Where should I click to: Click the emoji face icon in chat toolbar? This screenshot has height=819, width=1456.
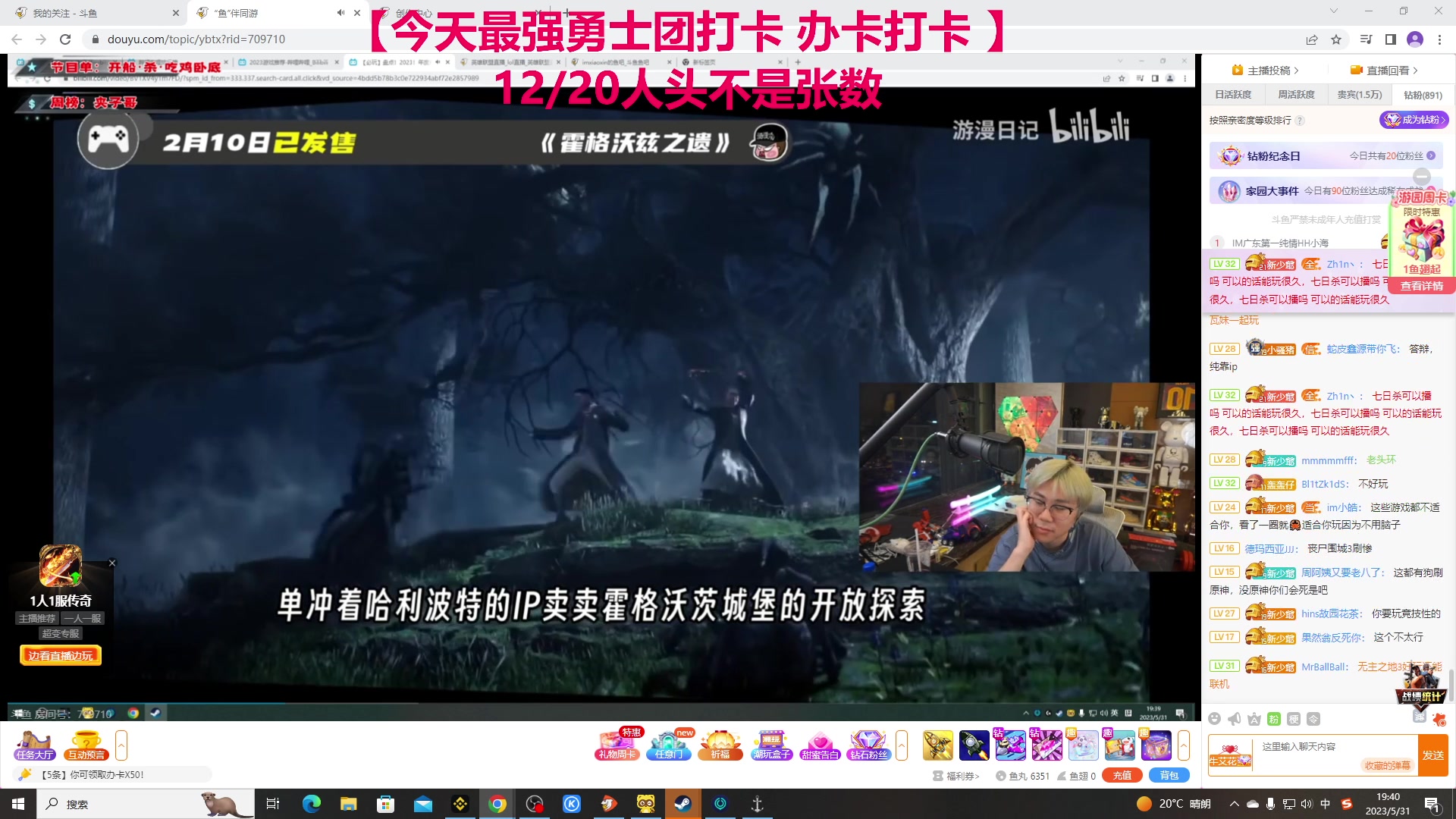tap(1215, 719)
